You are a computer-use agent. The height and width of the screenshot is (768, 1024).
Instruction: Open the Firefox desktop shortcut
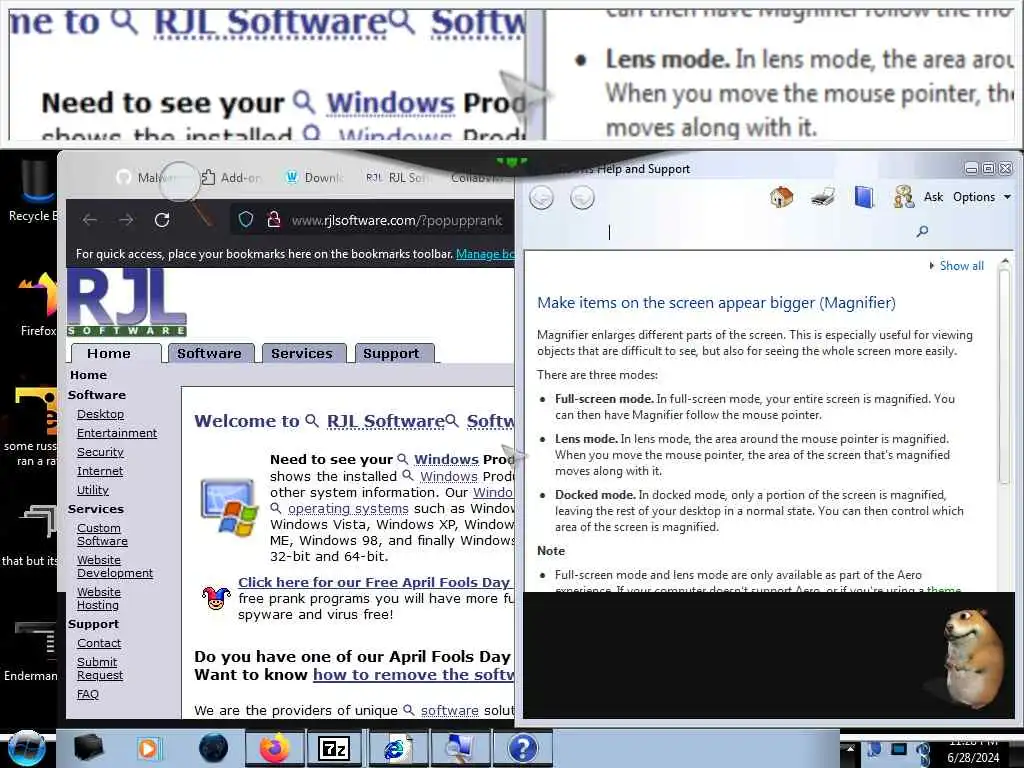36,304
